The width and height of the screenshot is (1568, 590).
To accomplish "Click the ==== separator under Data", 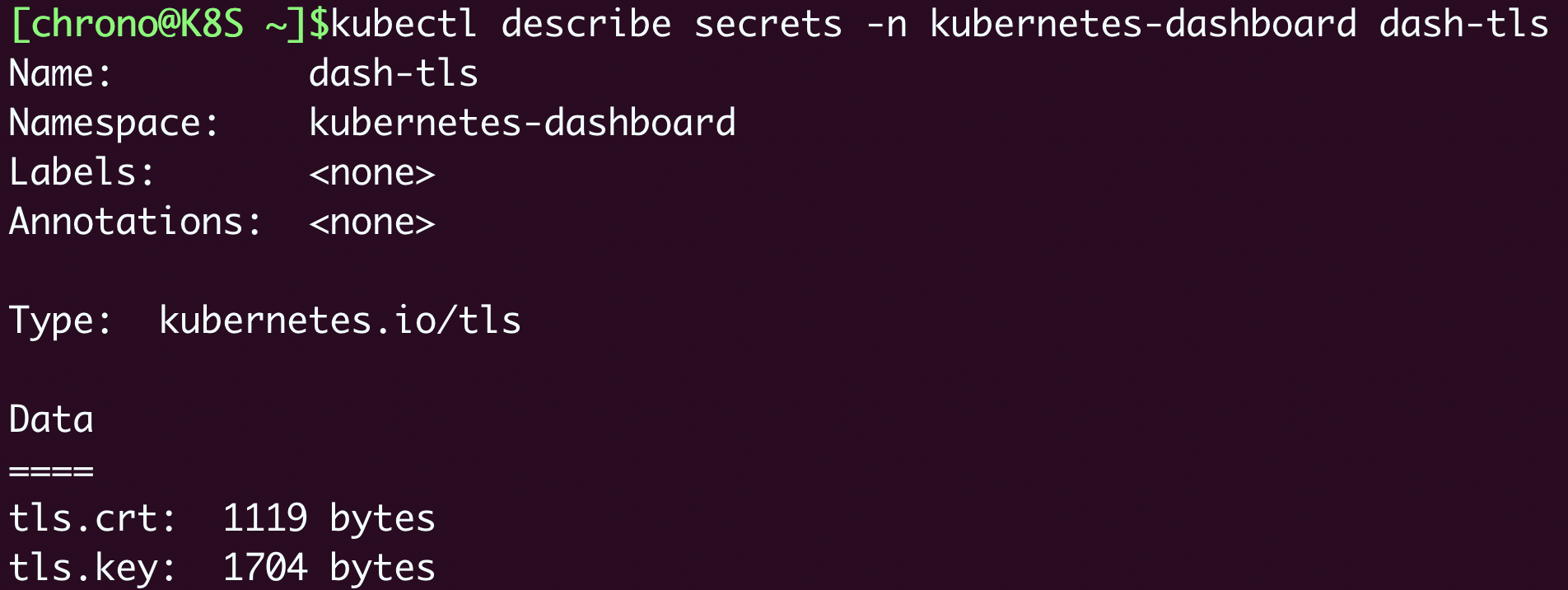I will (51, 471).
